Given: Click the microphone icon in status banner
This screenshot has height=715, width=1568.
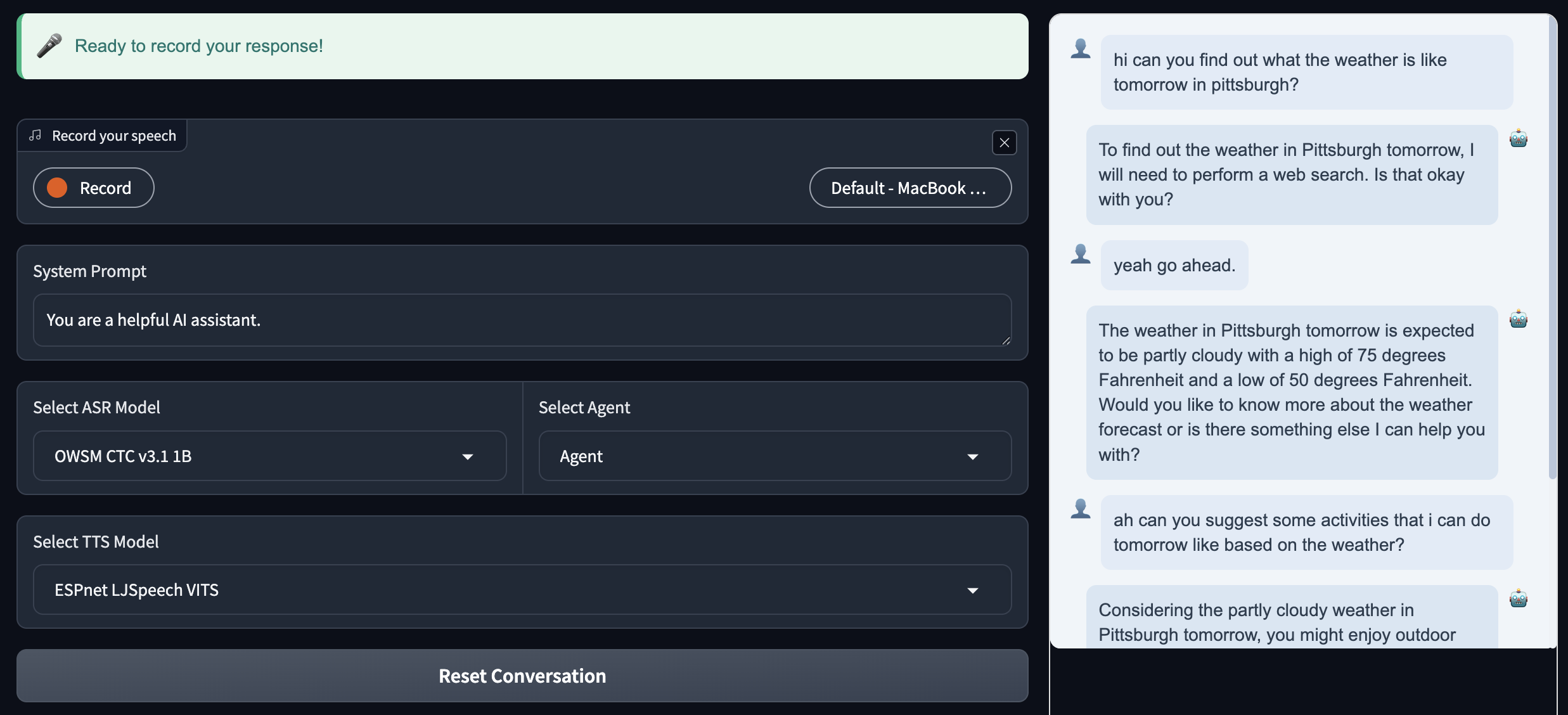Looking at the screenshot, I should tap(49, 46).
